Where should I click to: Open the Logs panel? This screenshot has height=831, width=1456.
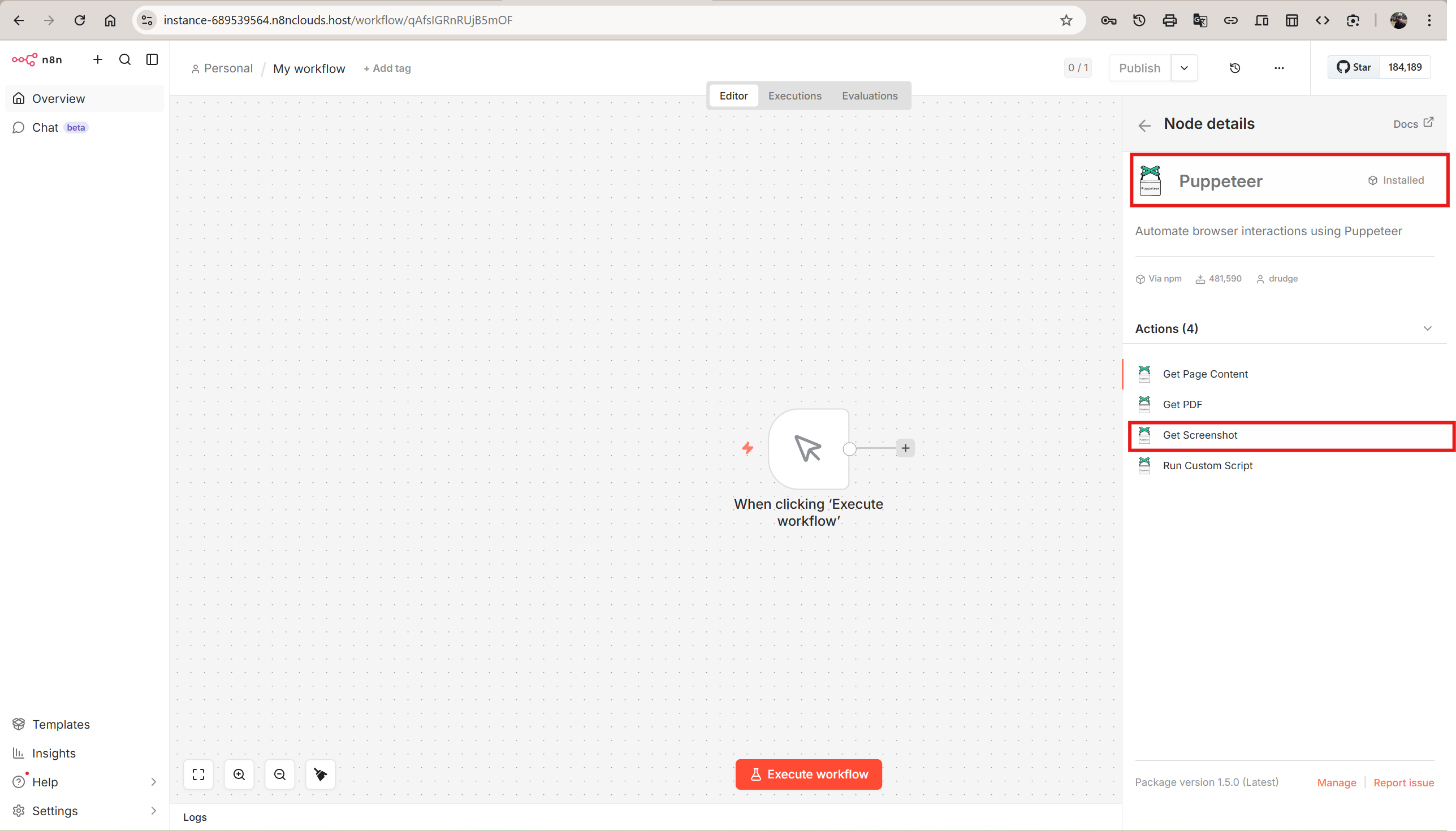point(195,817)
